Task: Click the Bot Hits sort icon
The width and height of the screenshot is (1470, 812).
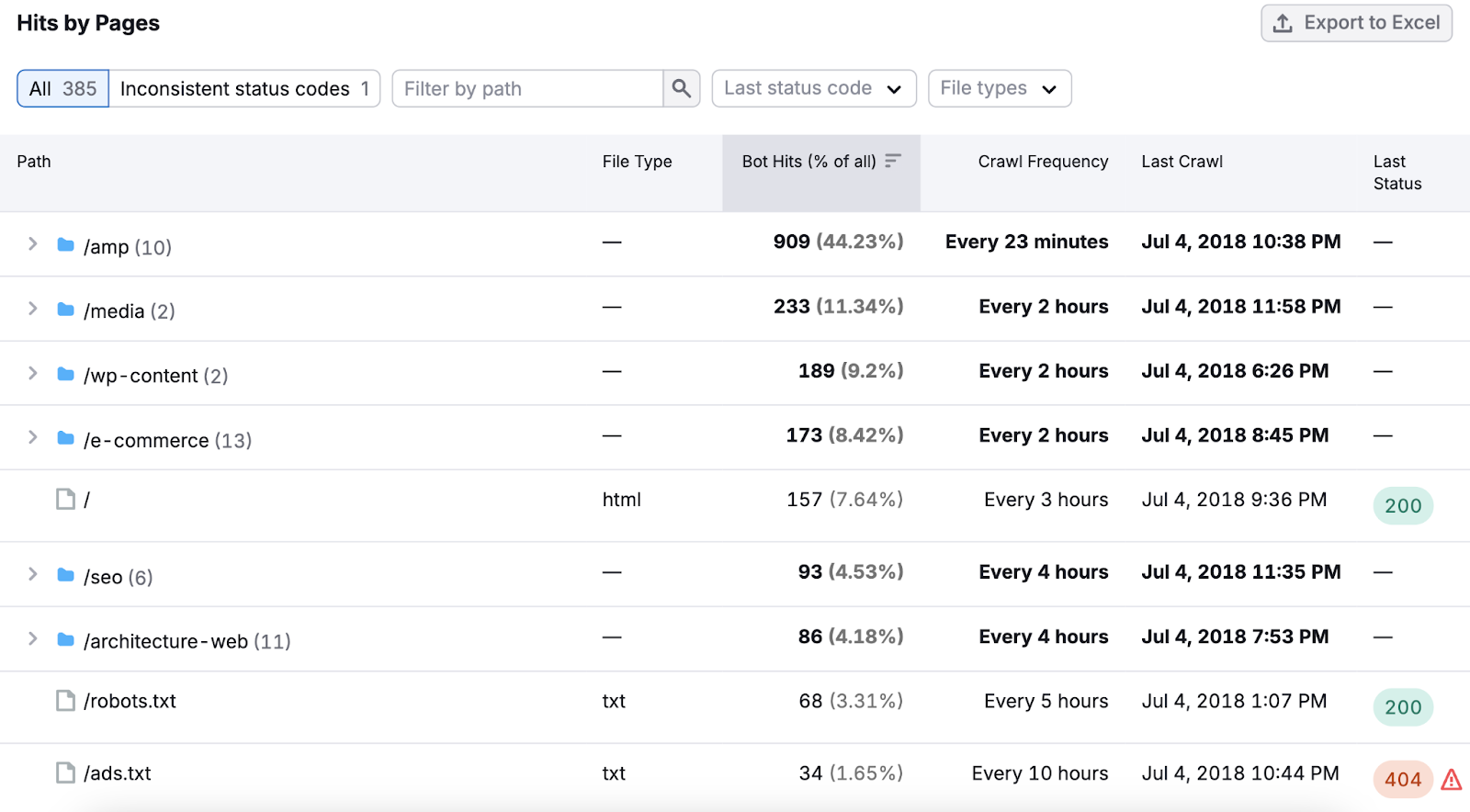Action: [892, 161]
